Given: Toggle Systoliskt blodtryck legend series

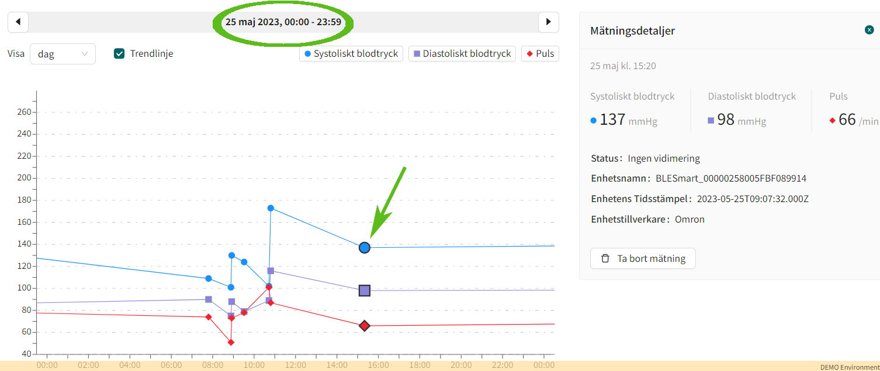Looking at the screenshot, I should coord(351,54).
